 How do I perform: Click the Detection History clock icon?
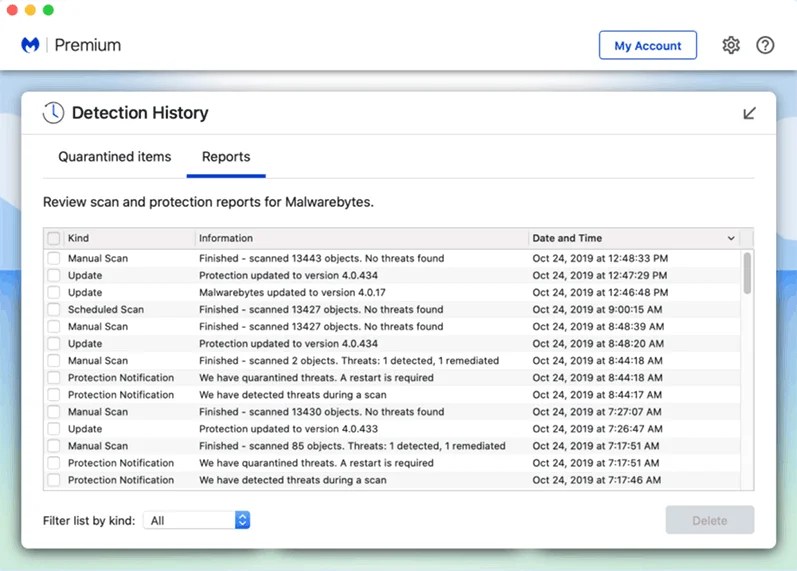[53, 113]
